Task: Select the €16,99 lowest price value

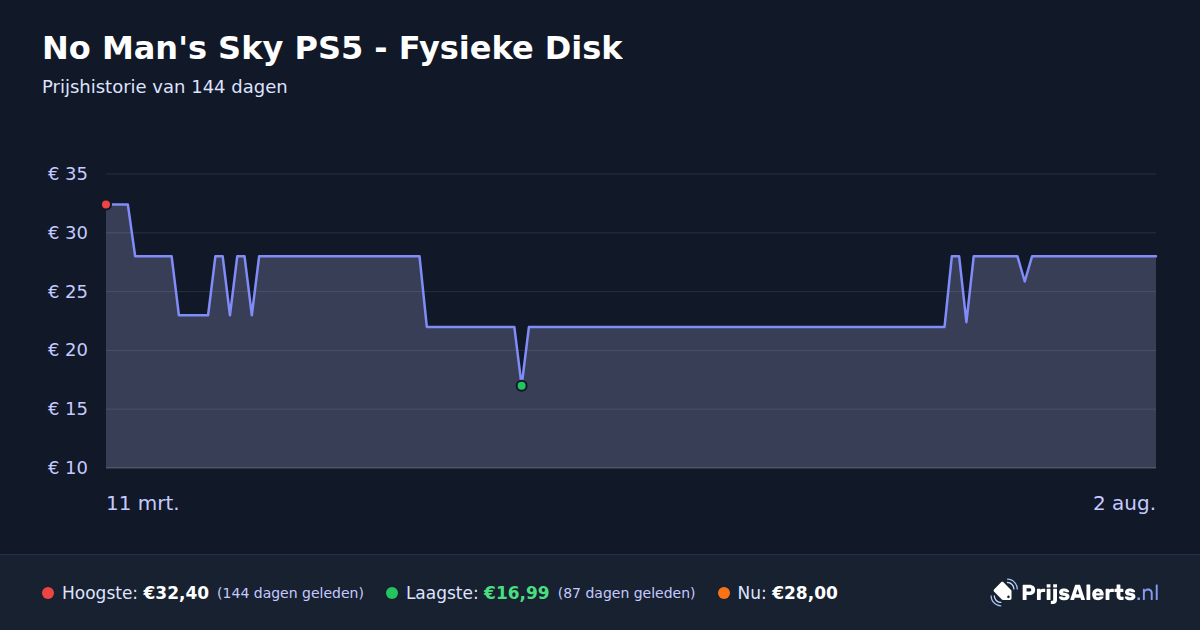Action: pos(516,593)
